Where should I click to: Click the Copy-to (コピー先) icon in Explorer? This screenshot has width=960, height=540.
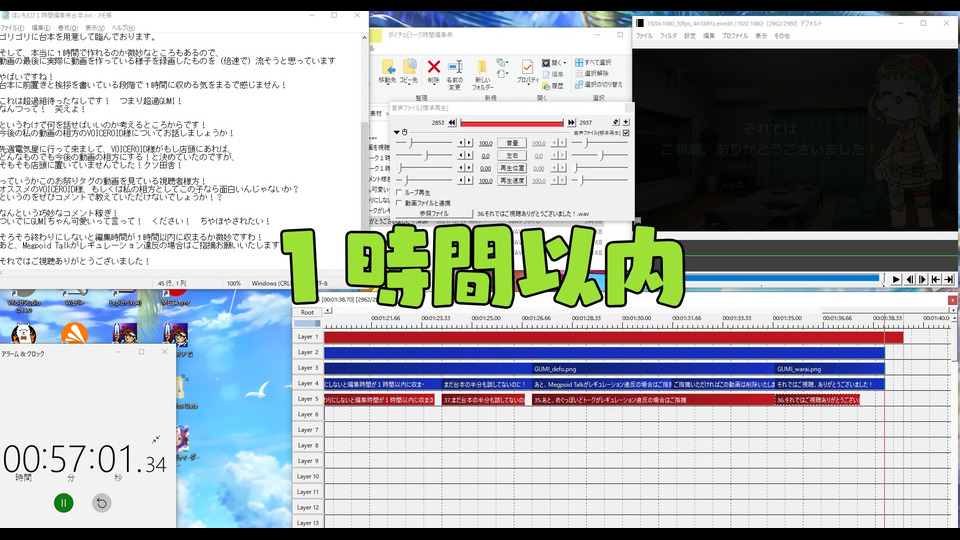click(x=408, y=72)
